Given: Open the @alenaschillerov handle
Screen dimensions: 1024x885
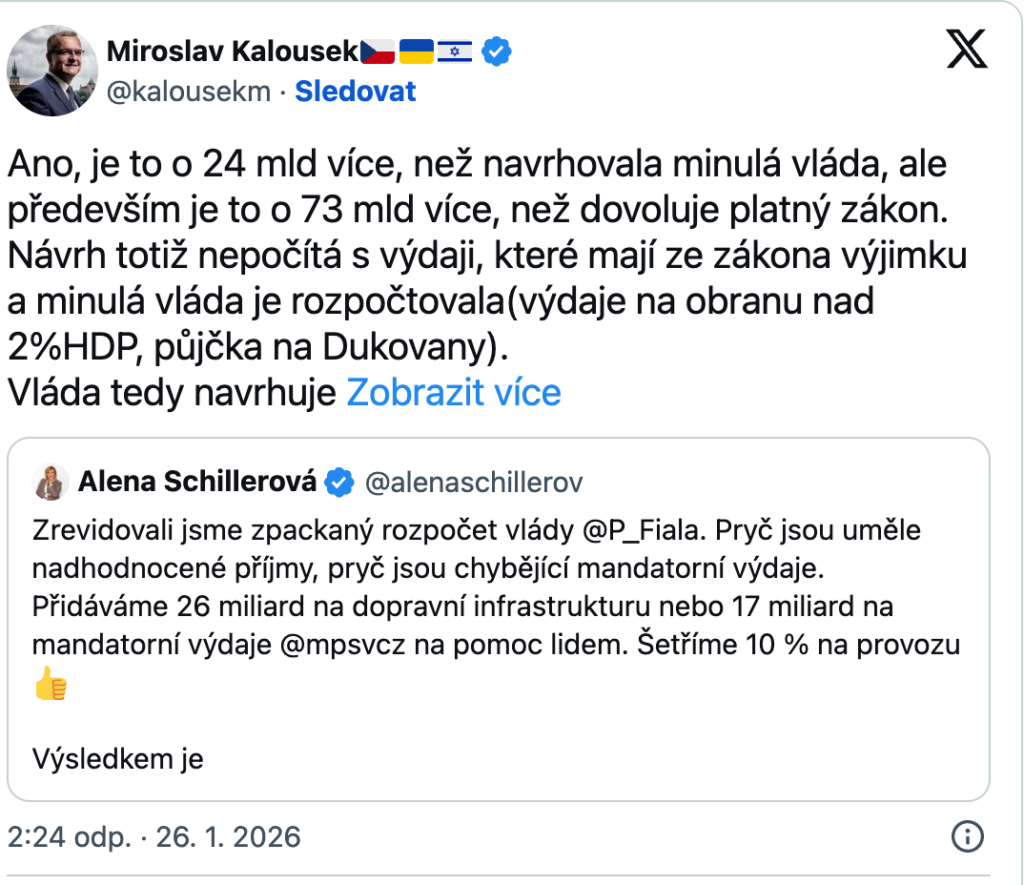Looking at the screenshot, I should (x=474, y=483).
